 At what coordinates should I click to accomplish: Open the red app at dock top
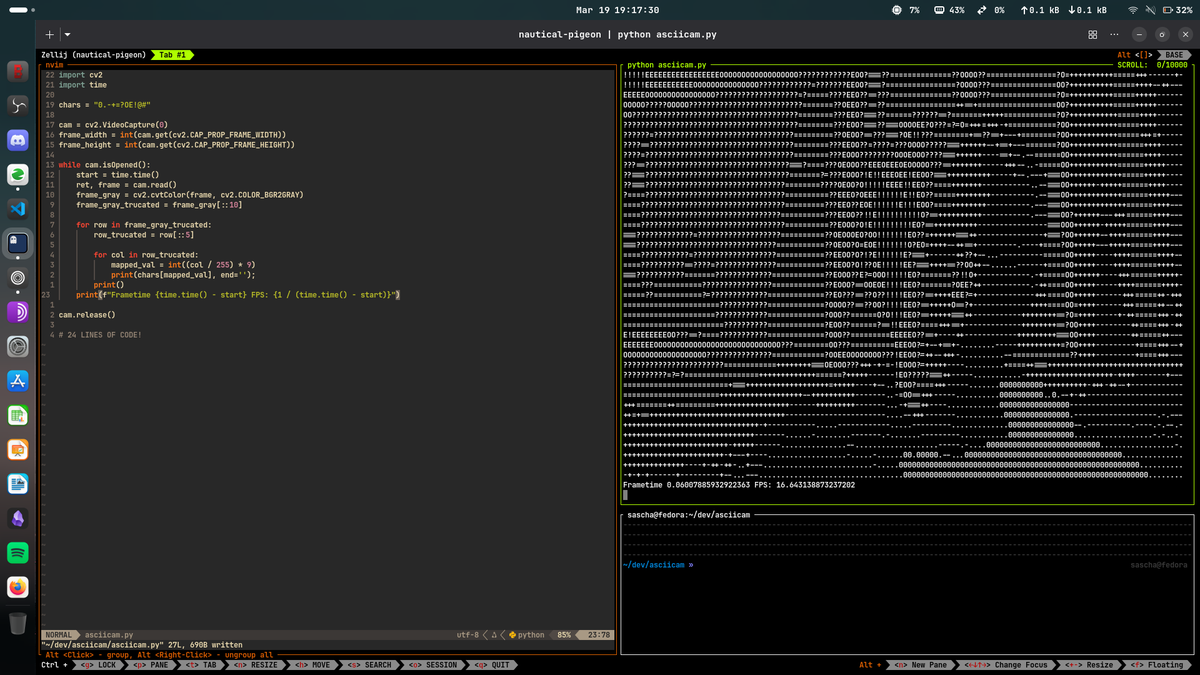point(18,72)
